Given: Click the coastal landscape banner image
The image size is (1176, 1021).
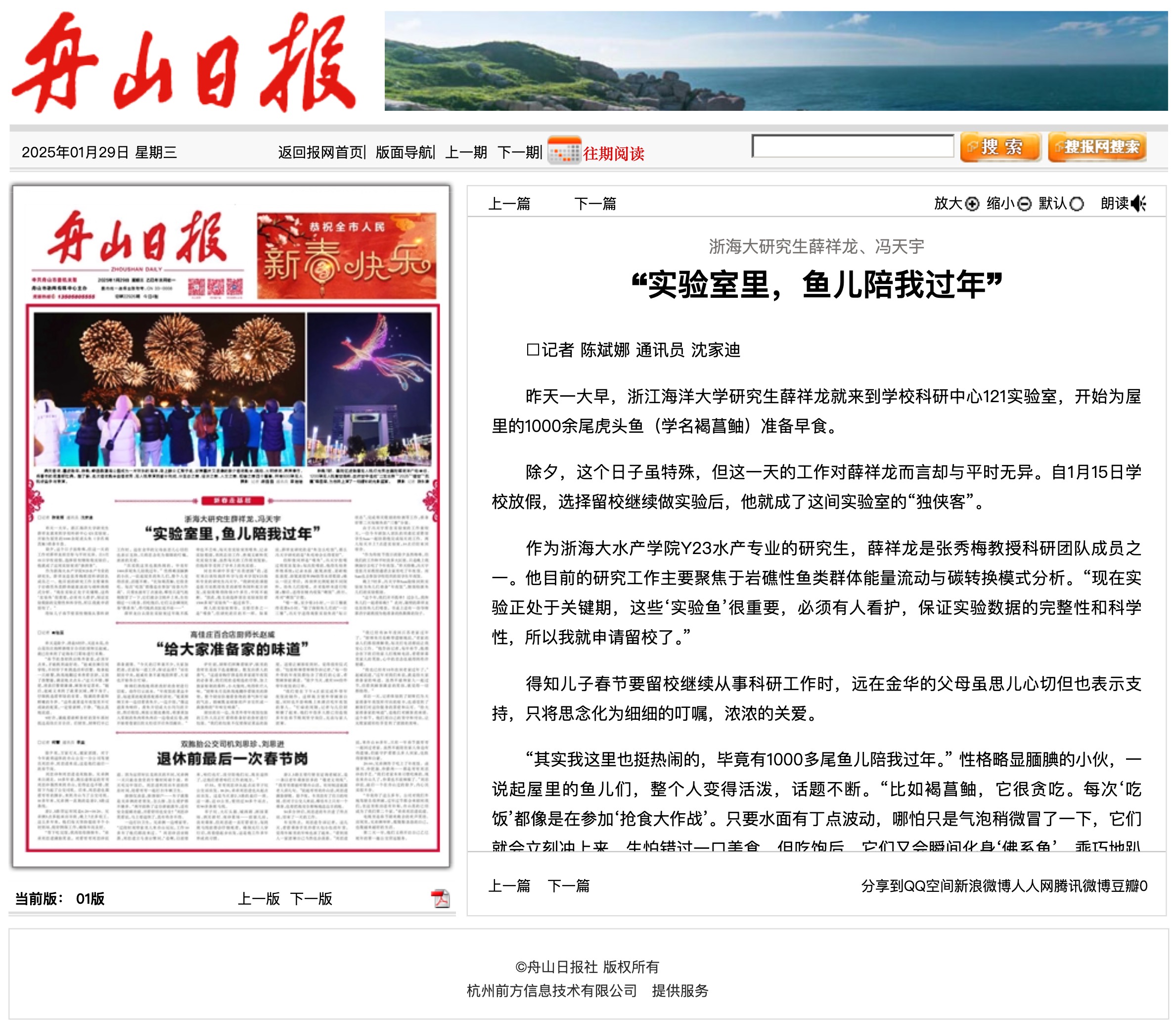Looking at the screenshot, I should point(775,61).
